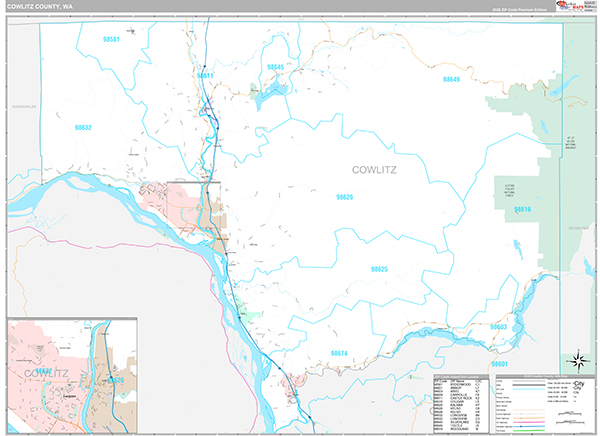Click the COWLITZ label in the inset map

(46, 374)
